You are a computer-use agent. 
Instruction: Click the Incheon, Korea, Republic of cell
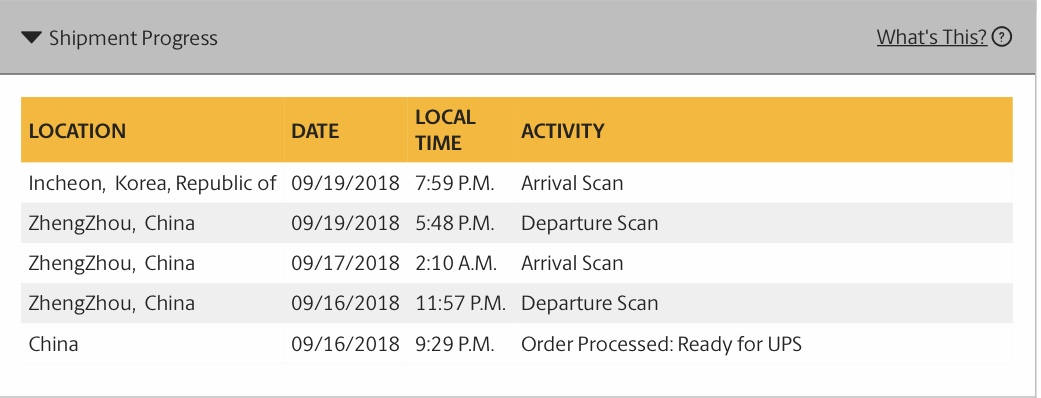(152, 183)
